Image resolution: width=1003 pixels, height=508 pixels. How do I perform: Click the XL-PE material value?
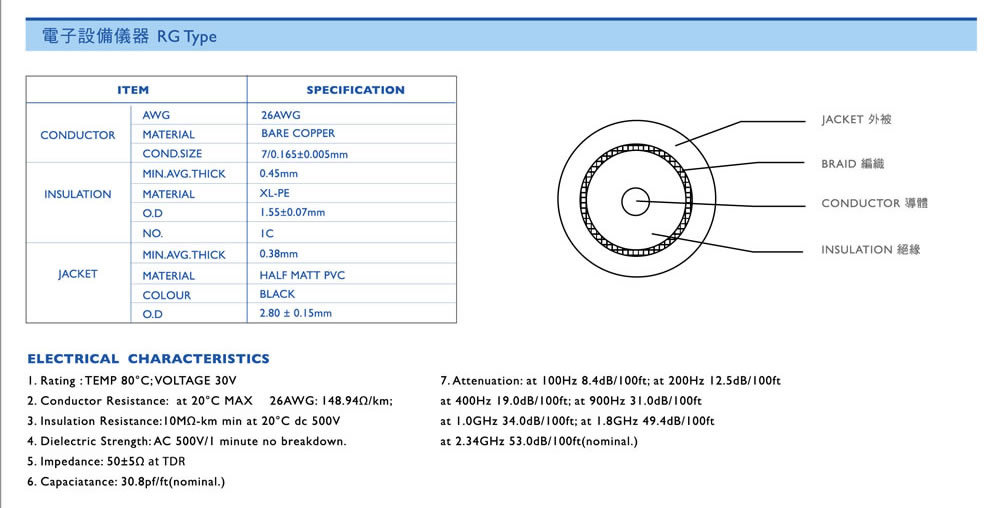pyautogui.click(x=274, y=193)
